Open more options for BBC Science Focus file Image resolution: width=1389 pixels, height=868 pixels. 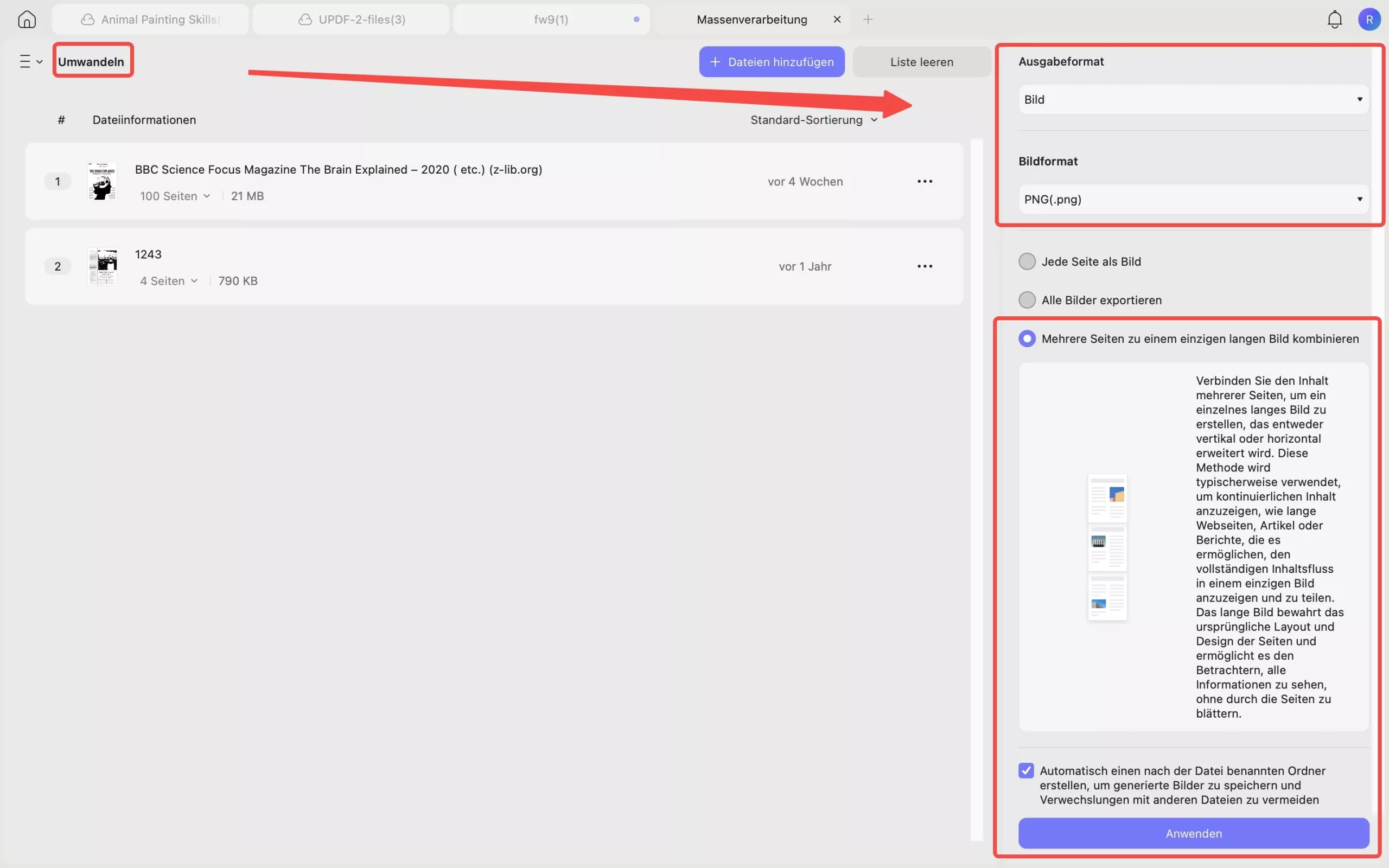925,181
